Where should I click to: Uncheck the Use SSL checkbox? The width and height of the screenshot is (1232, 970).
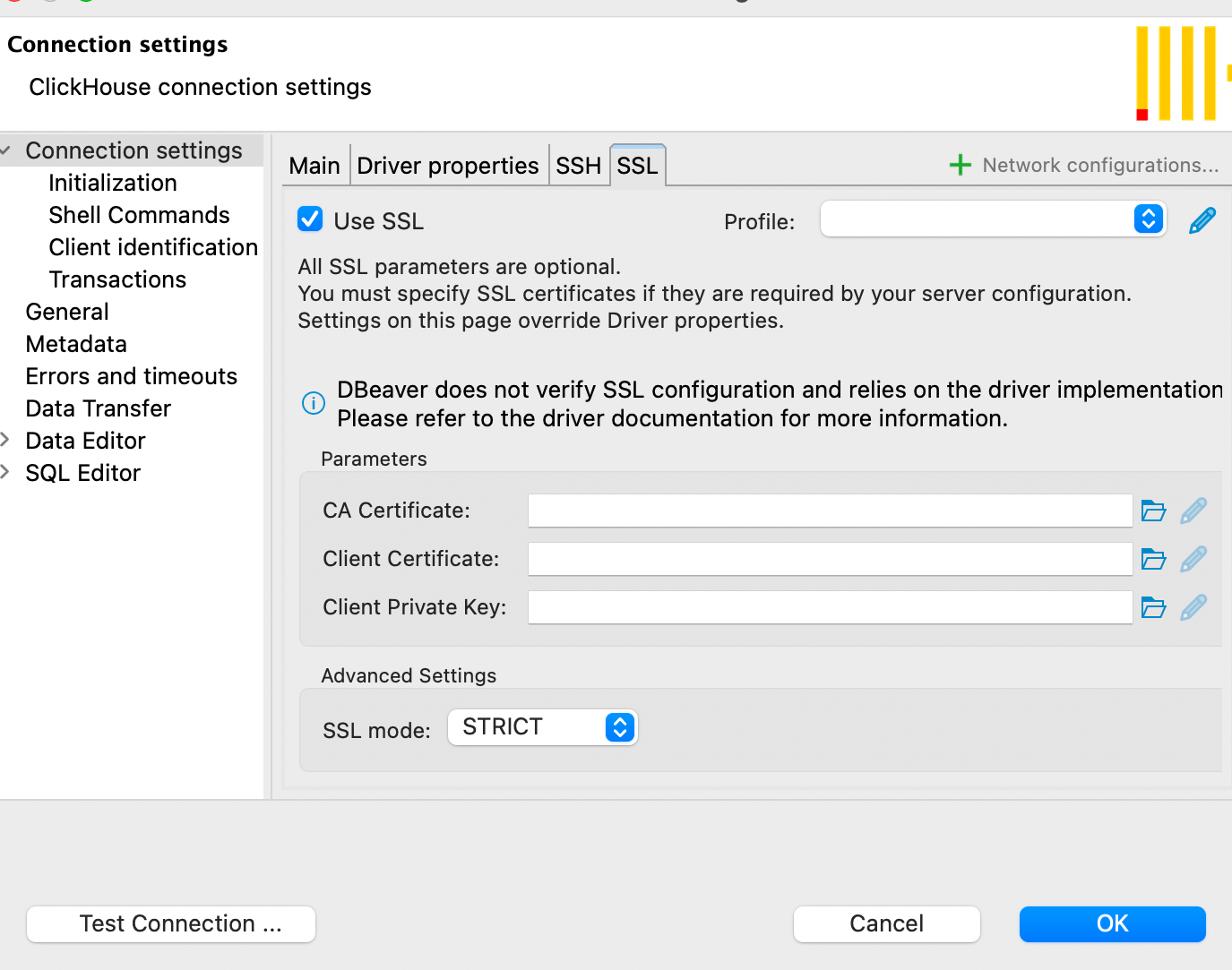pos(310,219)
